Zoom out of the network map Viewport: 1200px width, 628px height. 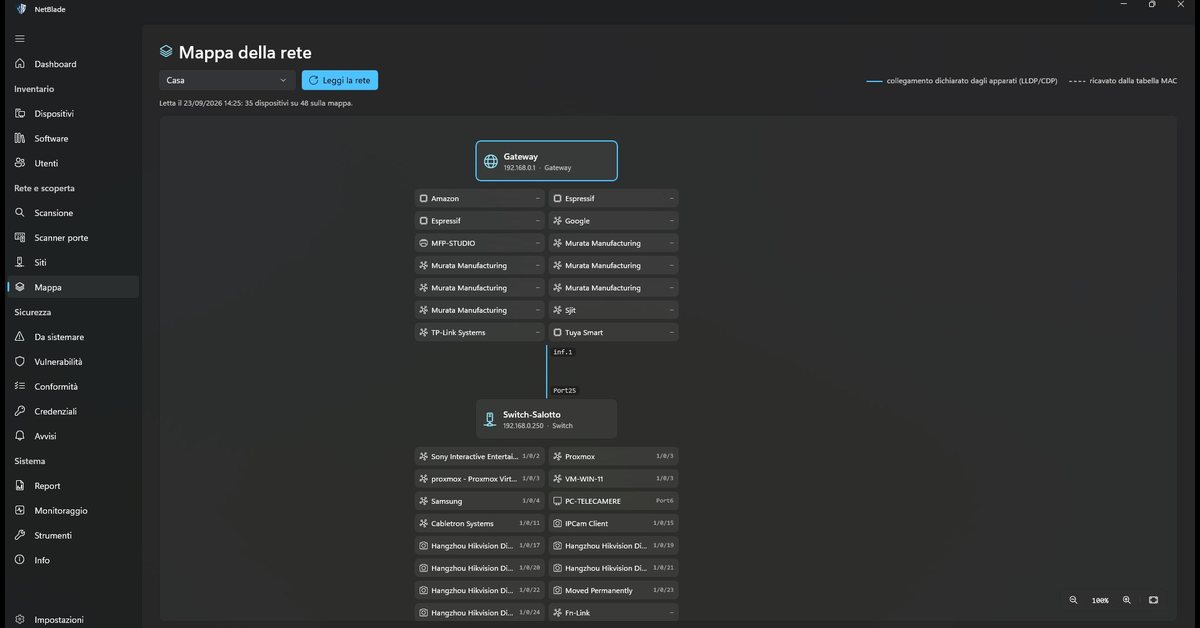point(1073,600)
